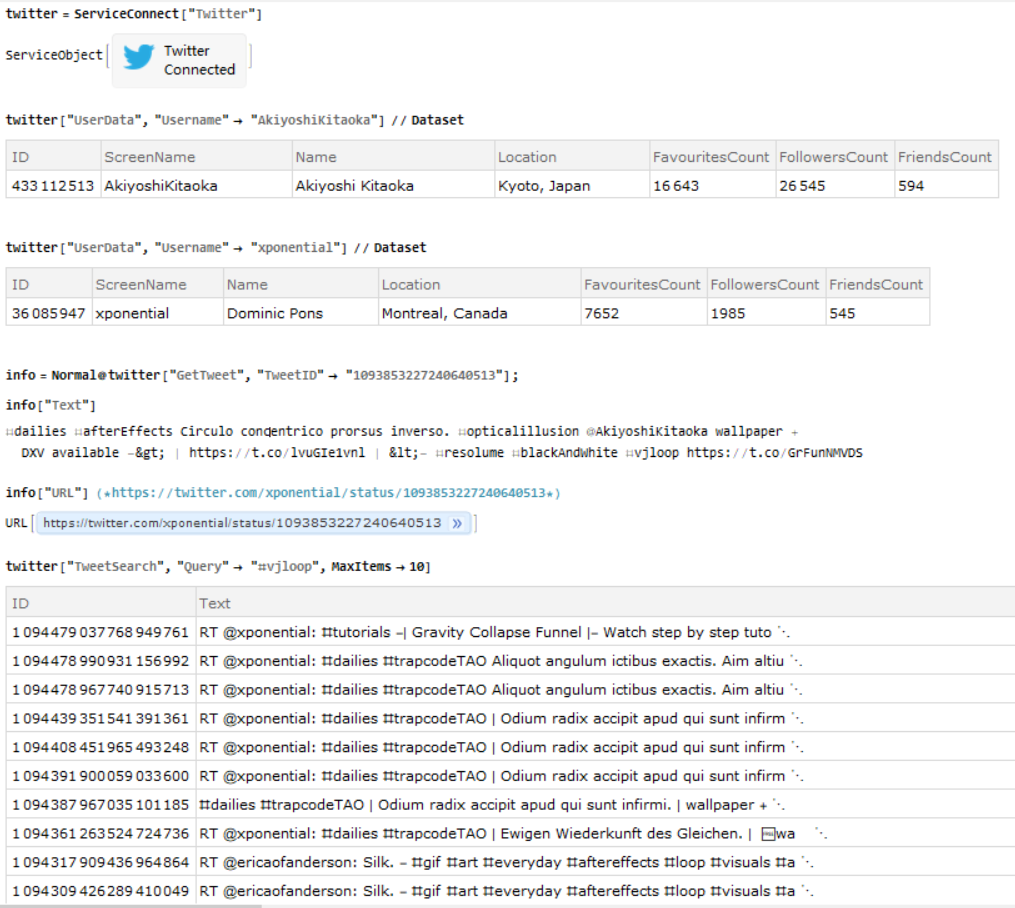This screenshot has height=908, width=1015.
Task: Click the commented https URL after info["URL"]
Action: (329, 493)
